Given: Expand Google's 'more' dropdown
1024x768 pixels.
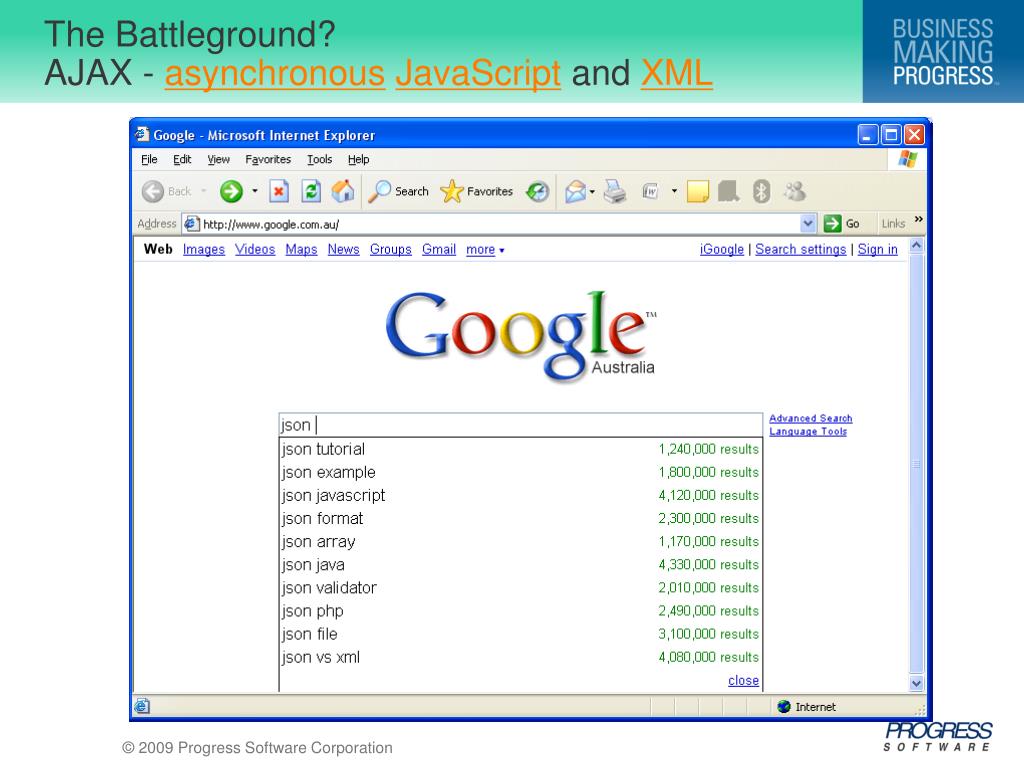Looking at the screenshot, I should pyautogui.click(x=485, y=249).
